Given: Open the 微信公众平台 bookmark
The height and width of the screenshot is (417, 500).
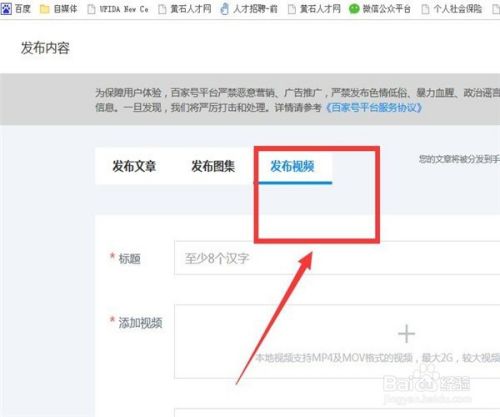Looking at the screenshot, I should (379, 9).
